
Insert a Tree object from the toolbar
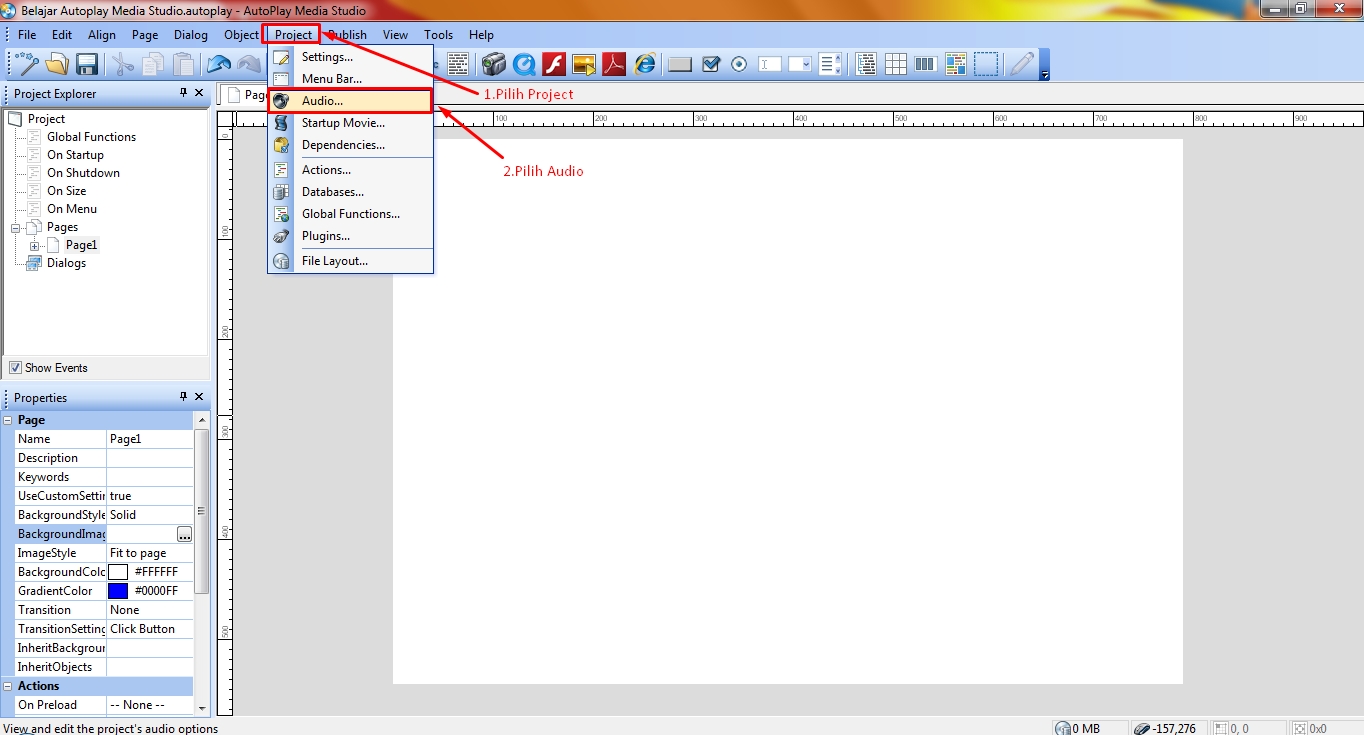click(x=866, y=65)
